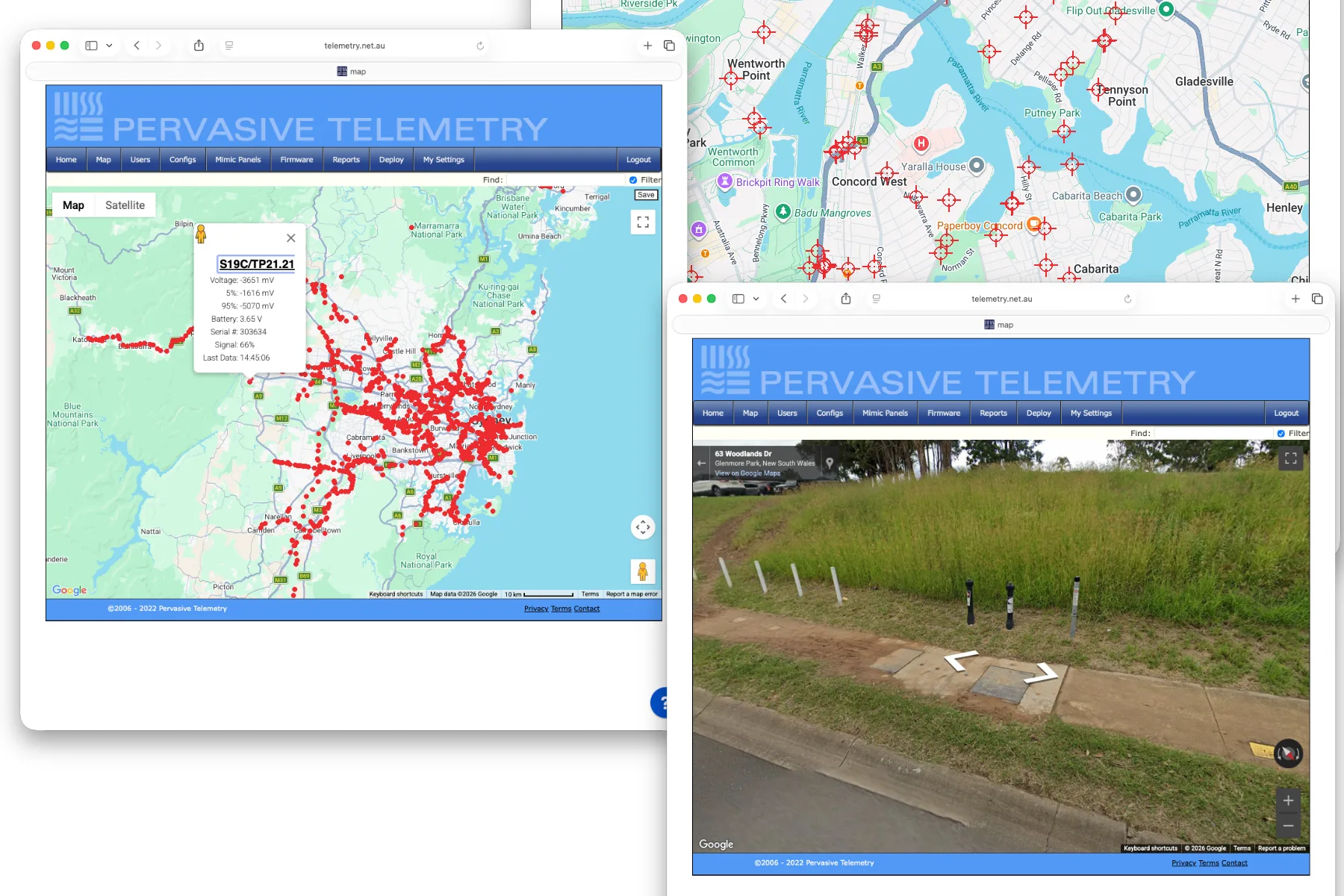
Task: Zoom in on Street View
Action: pos(1288,800)
